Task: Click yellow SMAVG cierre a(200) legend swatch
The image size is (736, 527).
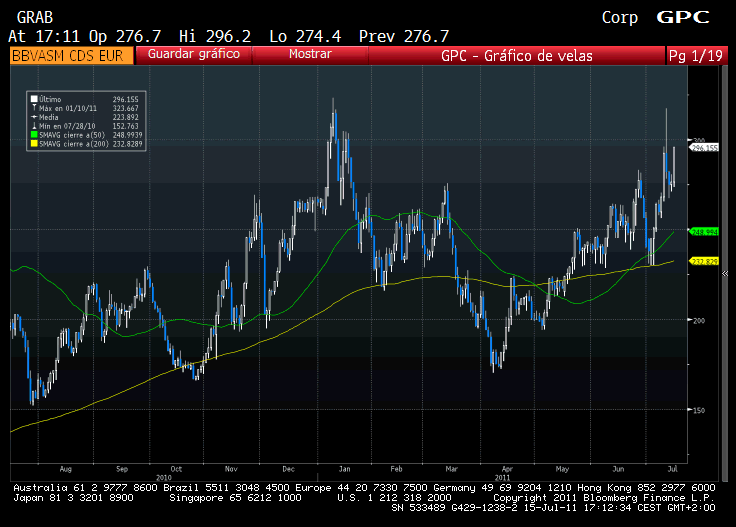Action: pos(34,144)
